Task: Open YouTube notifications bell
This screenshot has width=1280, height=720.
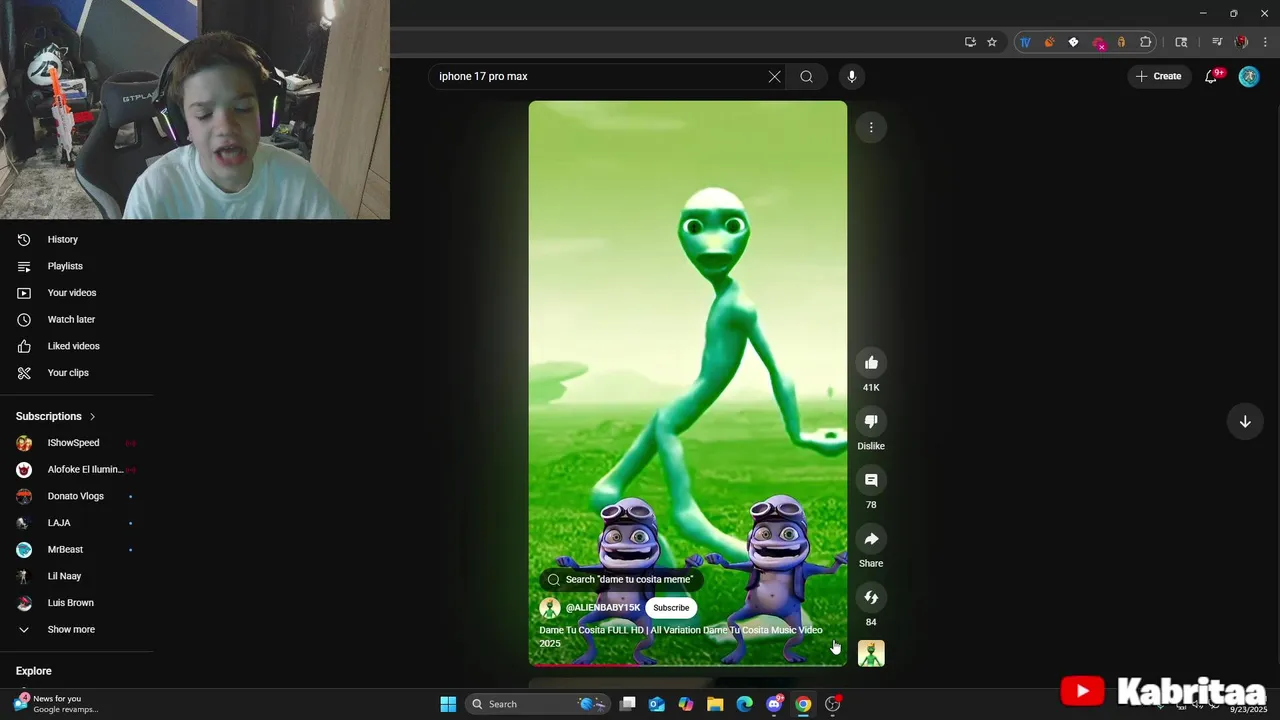Action: 1211,76
